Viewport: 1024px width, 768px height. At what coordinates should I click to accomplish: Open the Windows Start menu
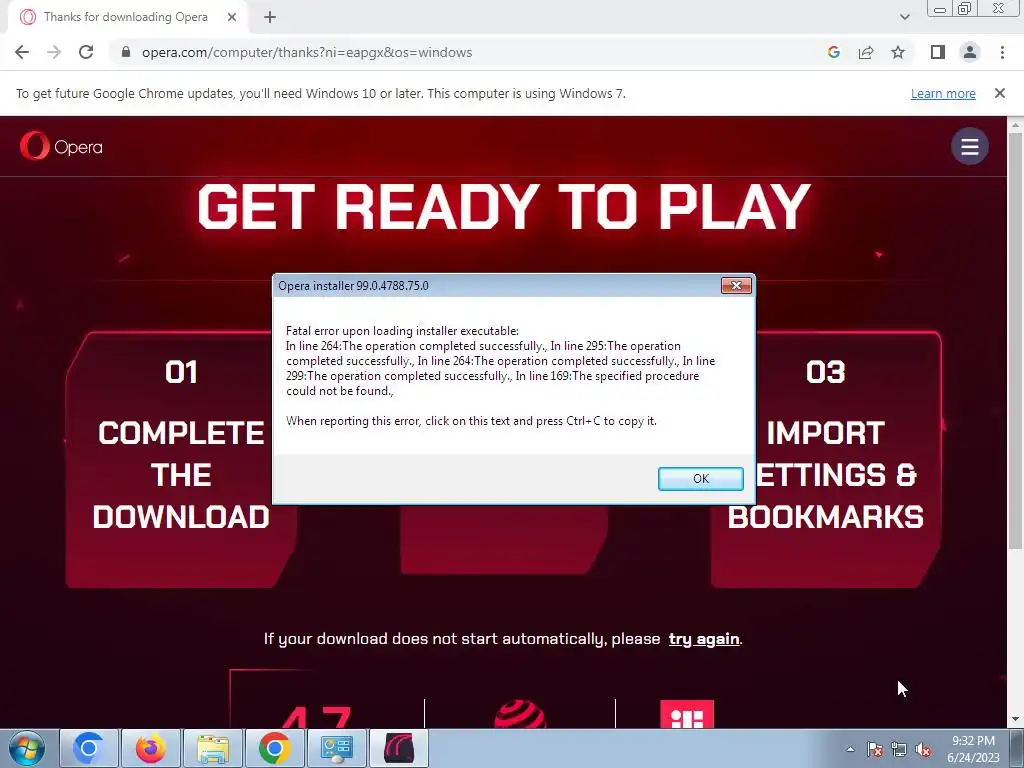[x=27, y=748]
